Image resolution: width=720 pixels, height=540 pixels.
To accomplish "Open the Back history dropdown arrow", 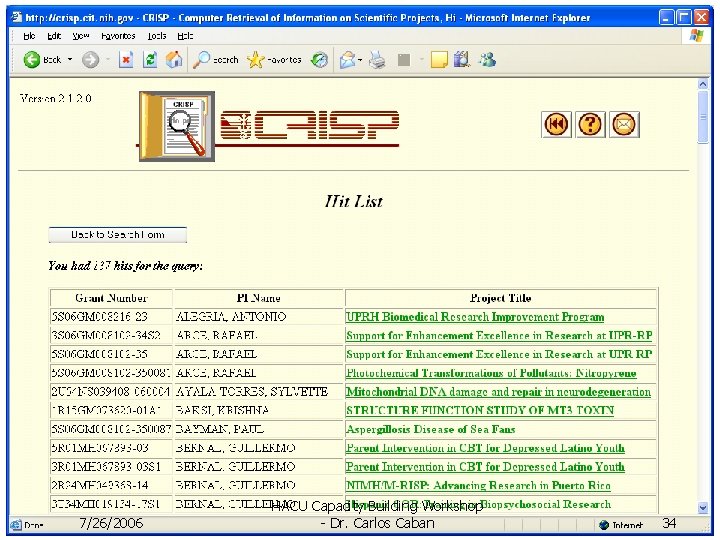I will point(70,60).
